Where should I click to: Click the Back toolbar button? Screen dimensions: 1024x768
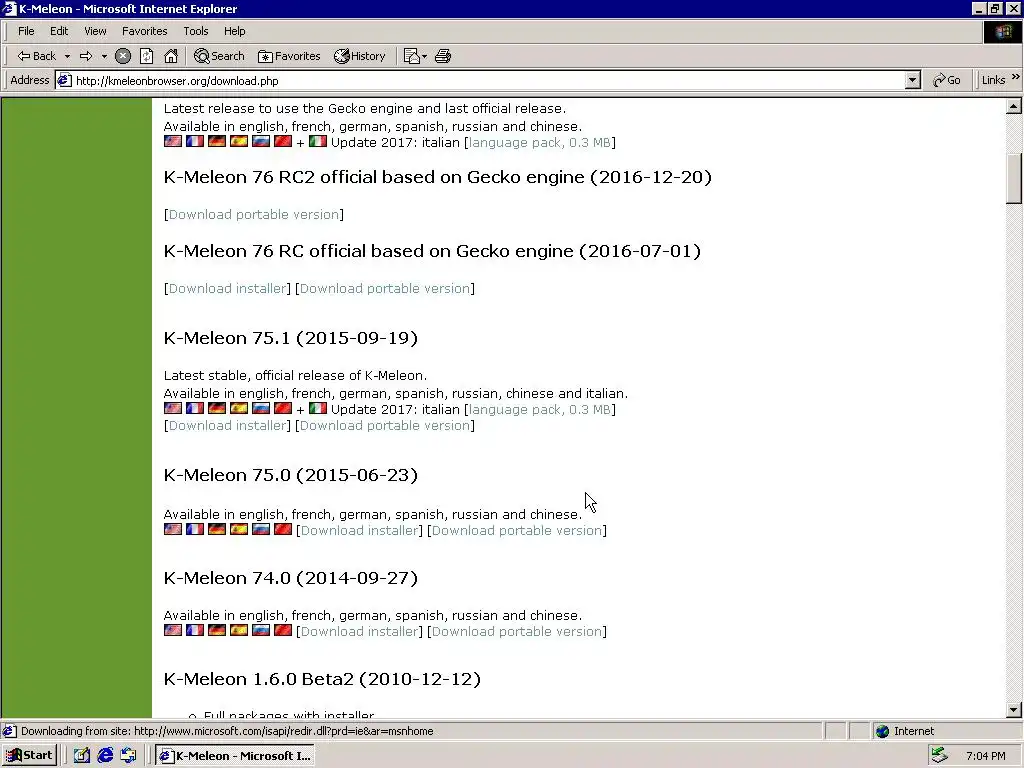(x=37, y=56)
